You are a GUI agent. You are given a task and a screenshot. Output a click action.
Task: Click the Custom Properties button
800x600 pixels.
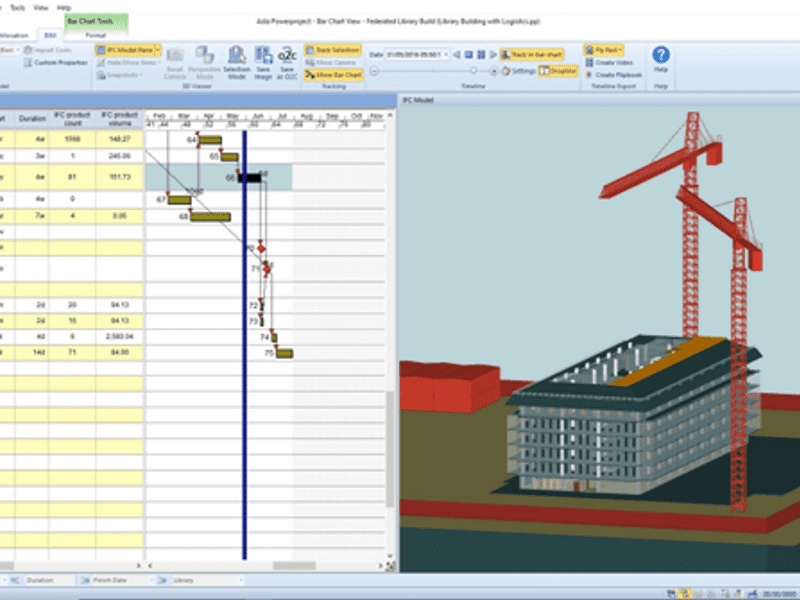tap(60, 61)
